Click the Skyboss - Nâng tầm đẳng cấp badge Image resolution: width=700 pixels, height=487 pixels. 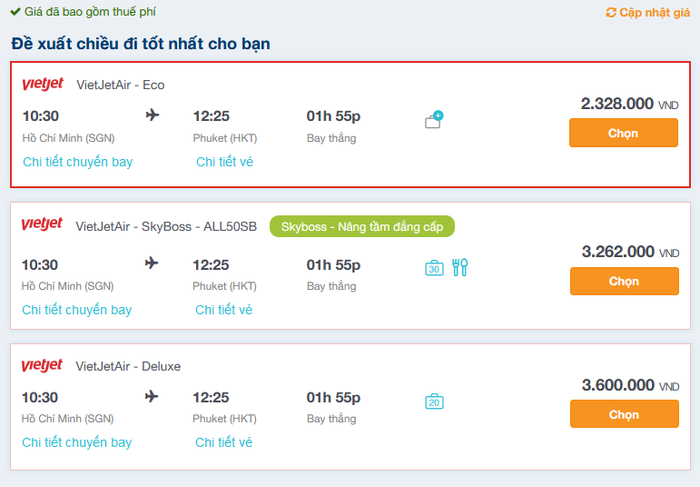[362, 226]
